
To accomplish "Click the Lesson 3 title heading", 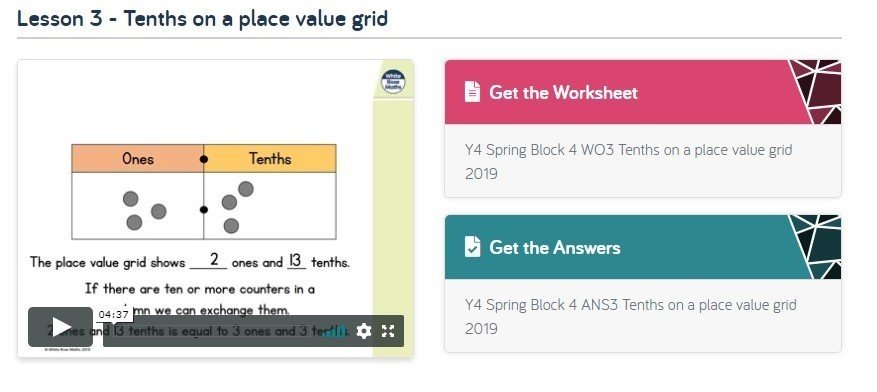I will [x=202, y=18].
